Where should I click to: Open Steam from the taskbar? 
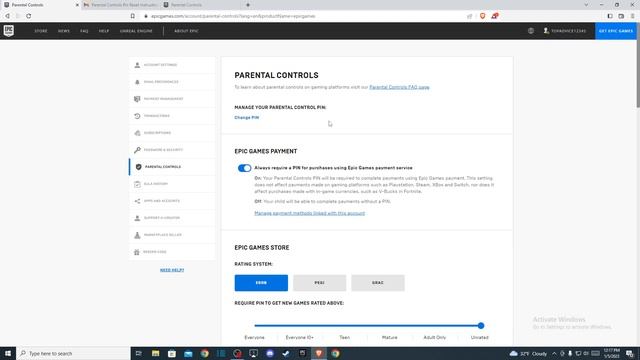coord(286,353)
